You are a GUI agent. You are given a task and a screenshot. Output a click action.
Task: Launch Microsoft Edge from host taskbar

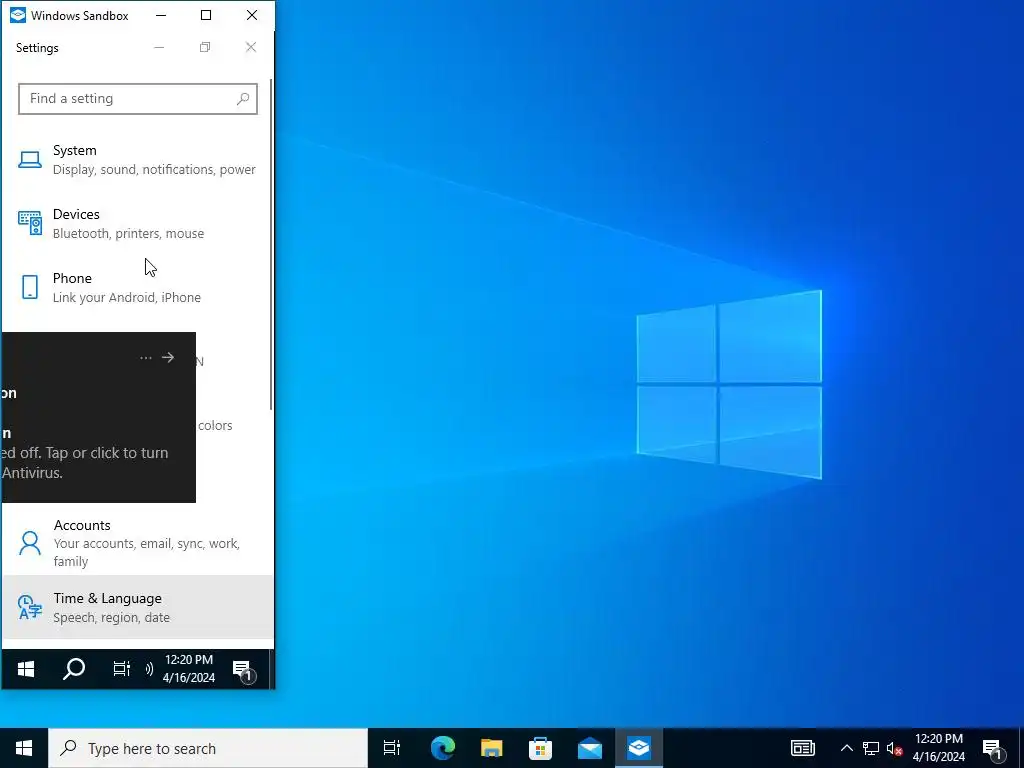point(443,748)
